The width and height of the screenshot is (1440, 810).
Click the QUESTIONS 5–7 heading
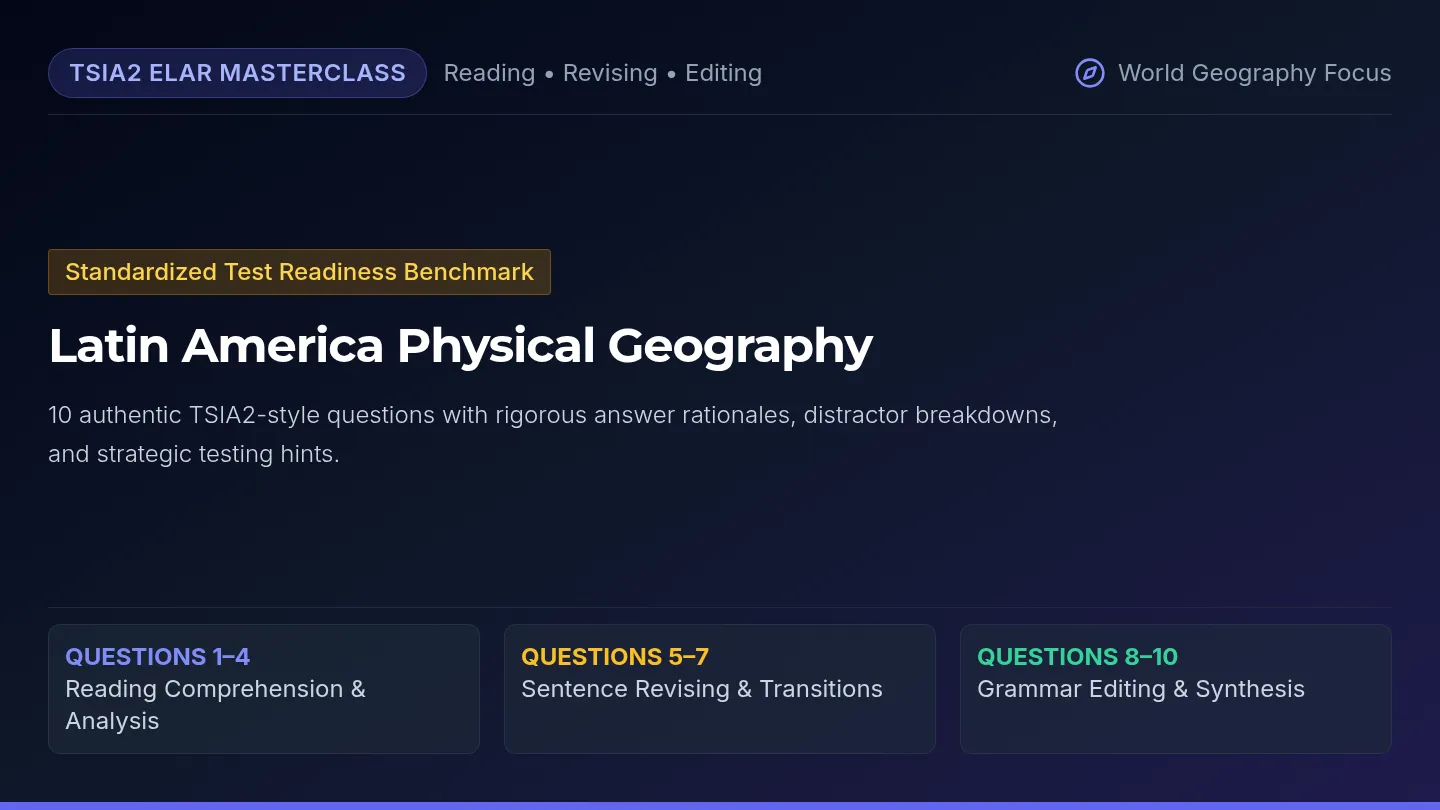pos(615,657)
